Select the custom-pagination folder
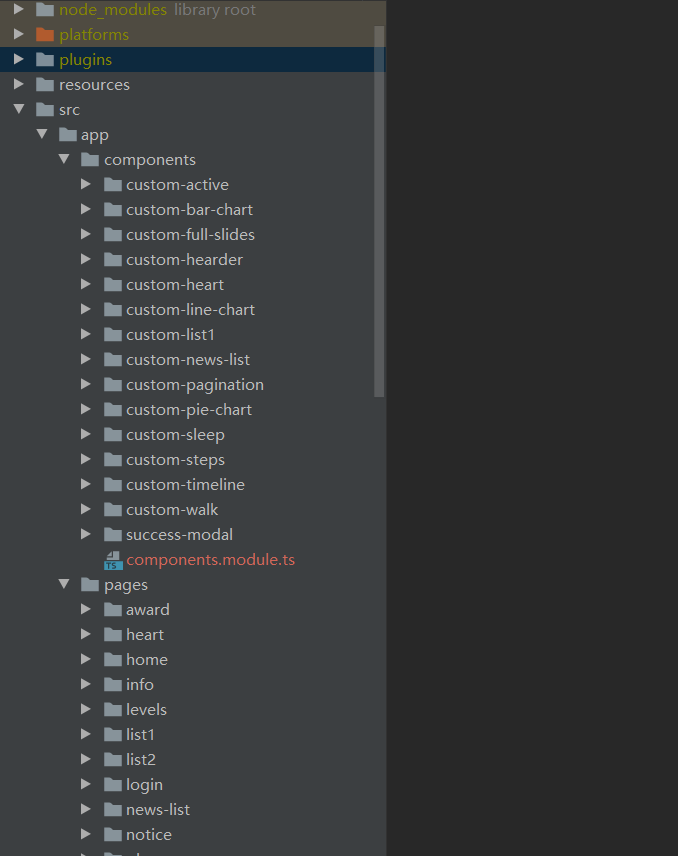The width and height of the screenshot is (678, 856). pyautogui.click(x=194, y=385)
